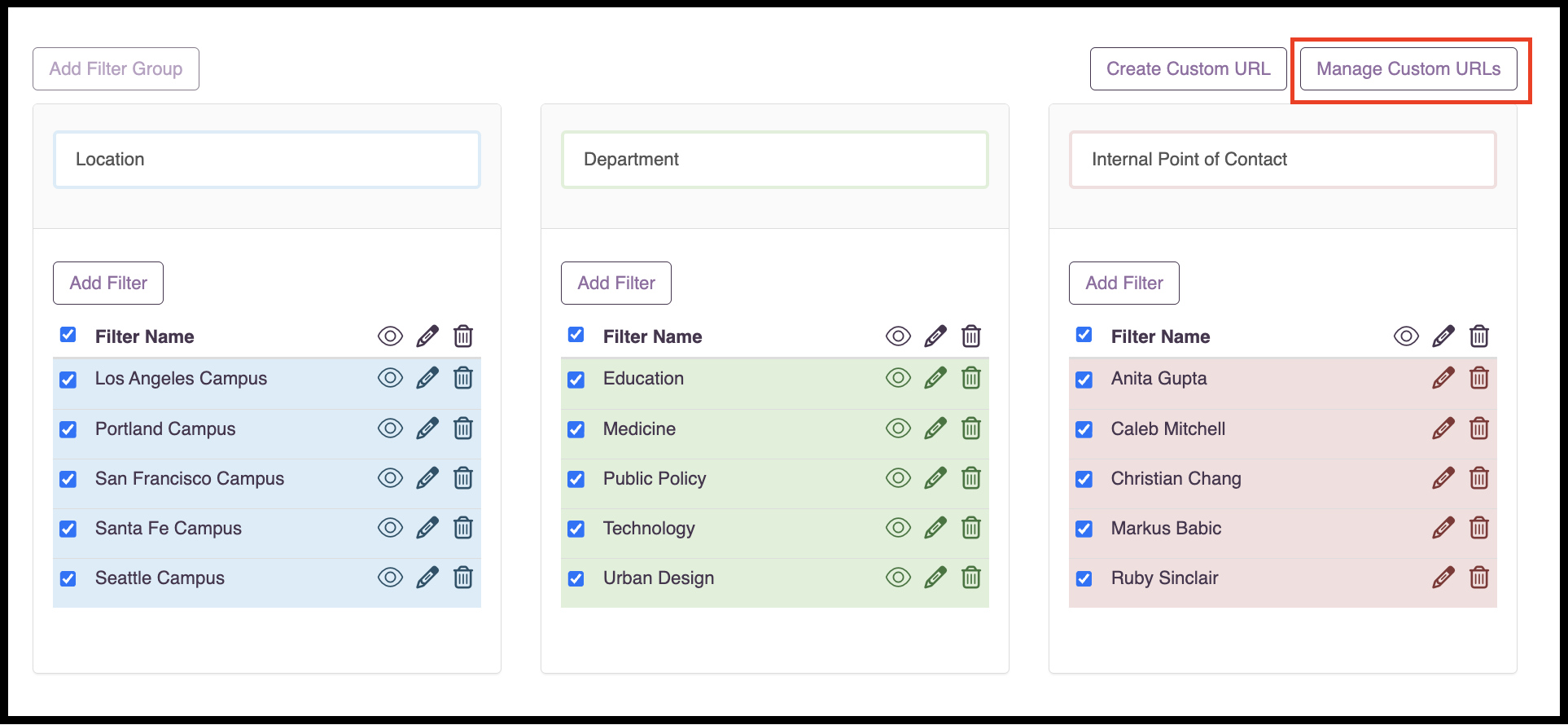Uncheck the Portland Campus checkbox
This screenshot has height=725, width=1568.
coord(68,429)
